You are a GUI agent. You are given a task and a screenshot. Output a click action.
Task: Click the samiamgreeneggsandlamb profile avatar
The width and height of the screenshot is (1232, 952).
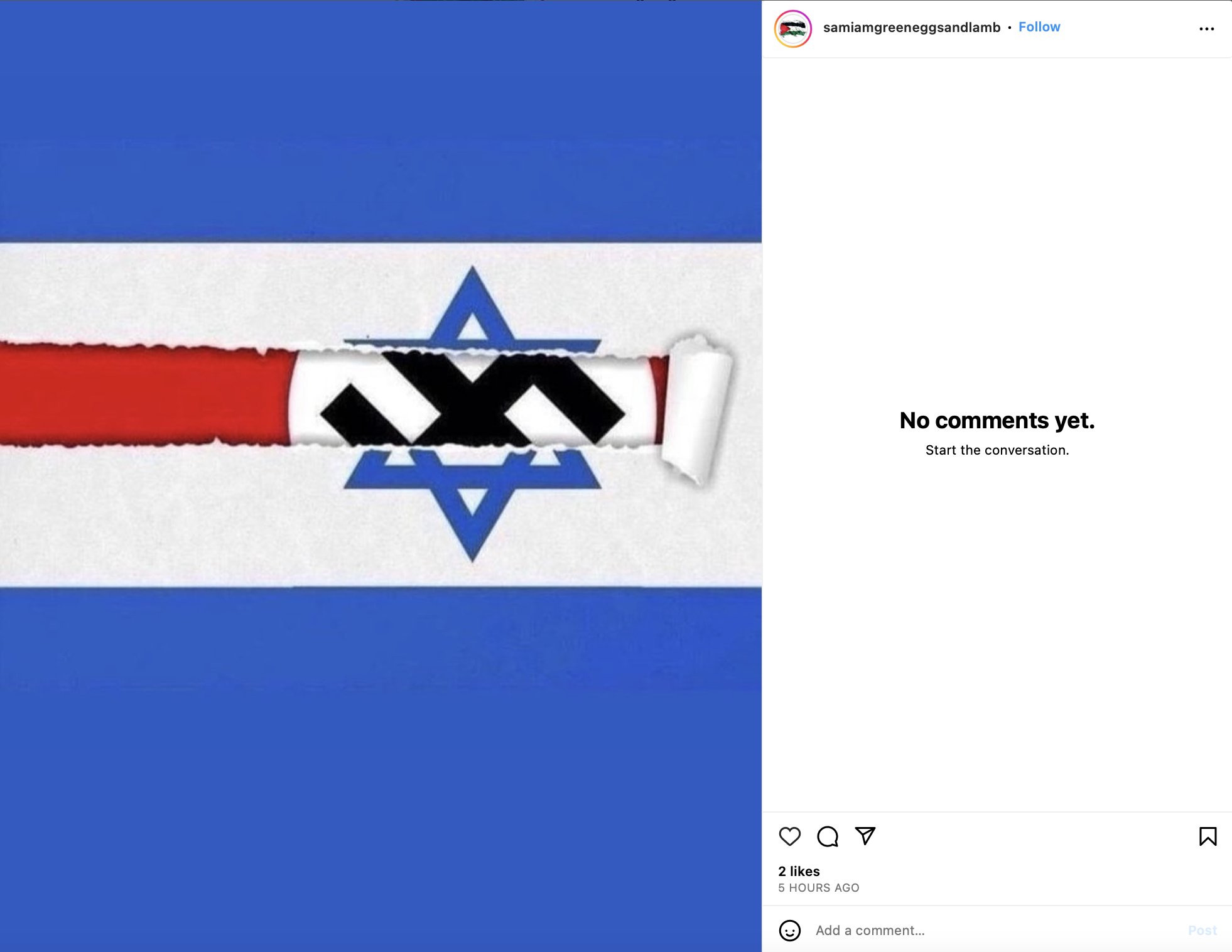click(x=792, y=29)
